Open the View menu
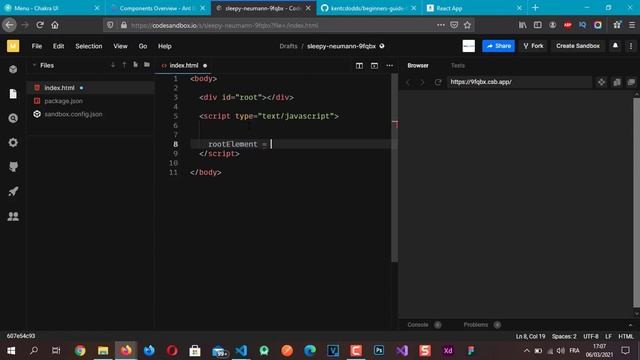 click(x=120, y=46)
